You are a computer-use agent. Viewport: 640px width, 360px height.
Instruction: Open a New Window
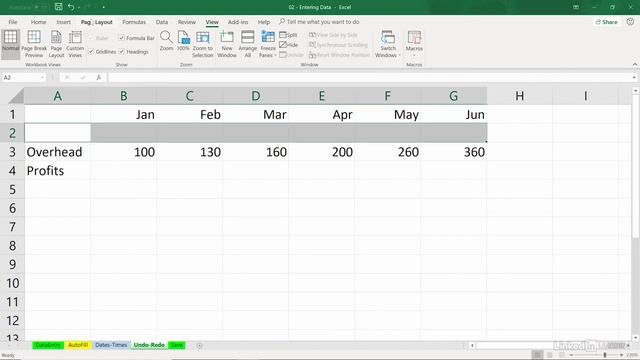pos(227,44)
